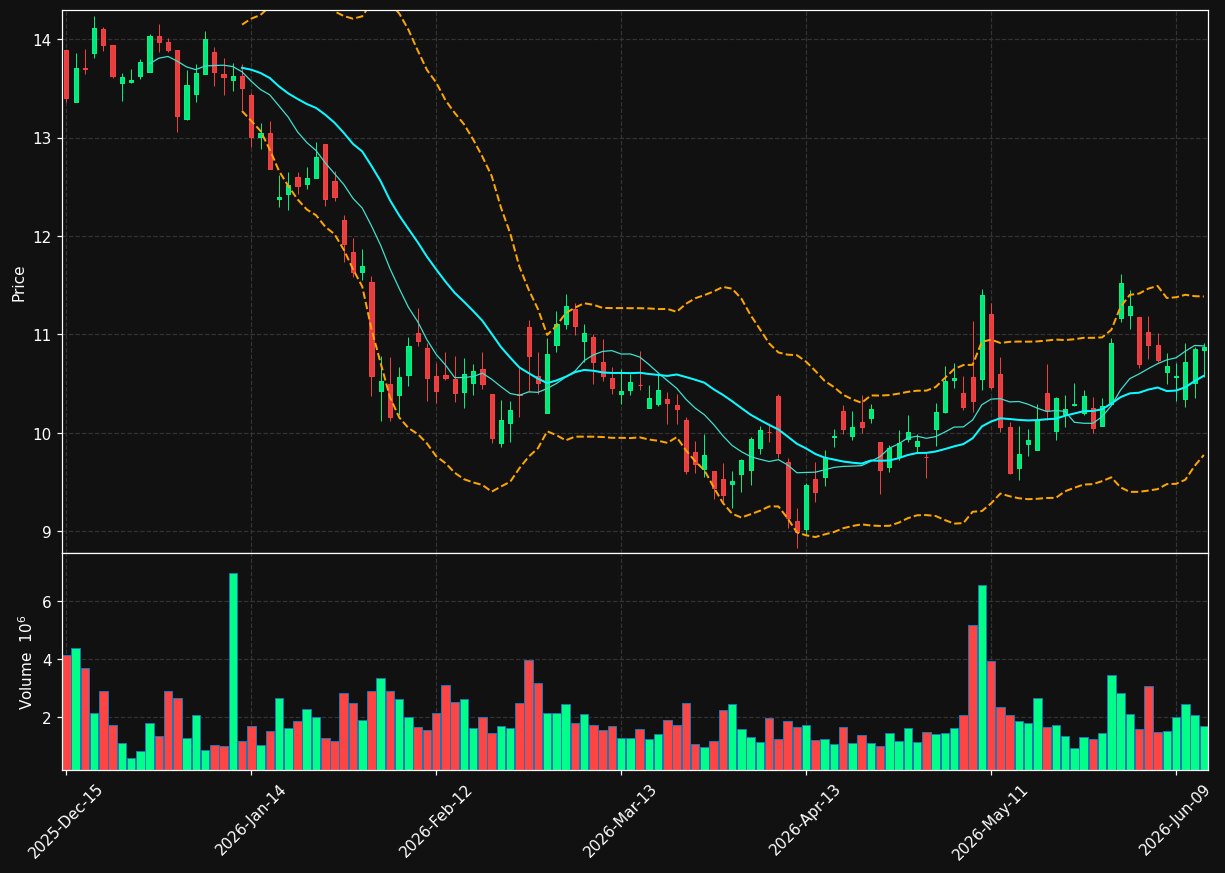1225x873 pixels.
Task: Click the price tick label 14
Action: [x=43, y=40]
